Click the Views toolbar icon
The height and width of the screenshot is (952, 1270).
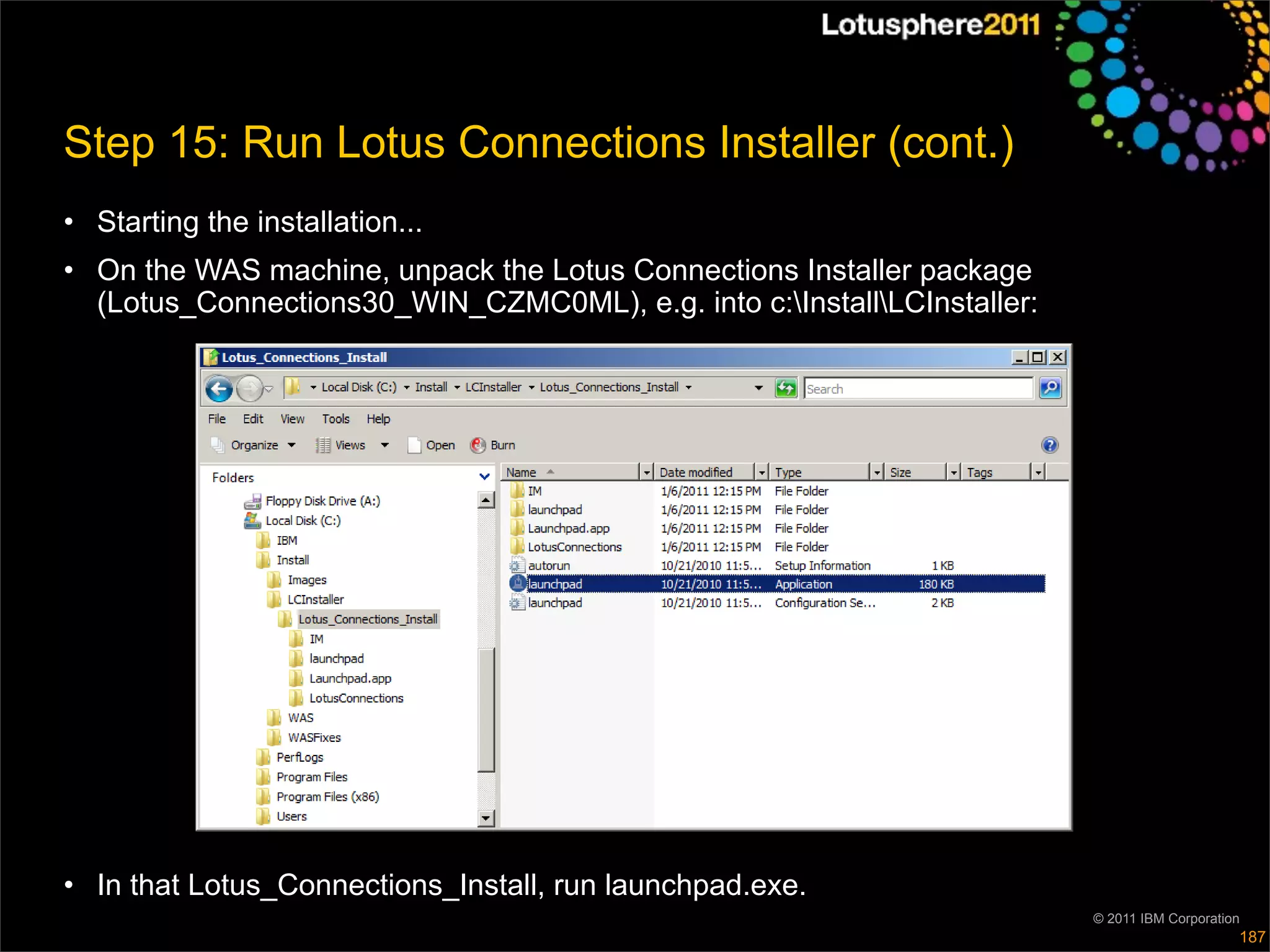[323, 445]
